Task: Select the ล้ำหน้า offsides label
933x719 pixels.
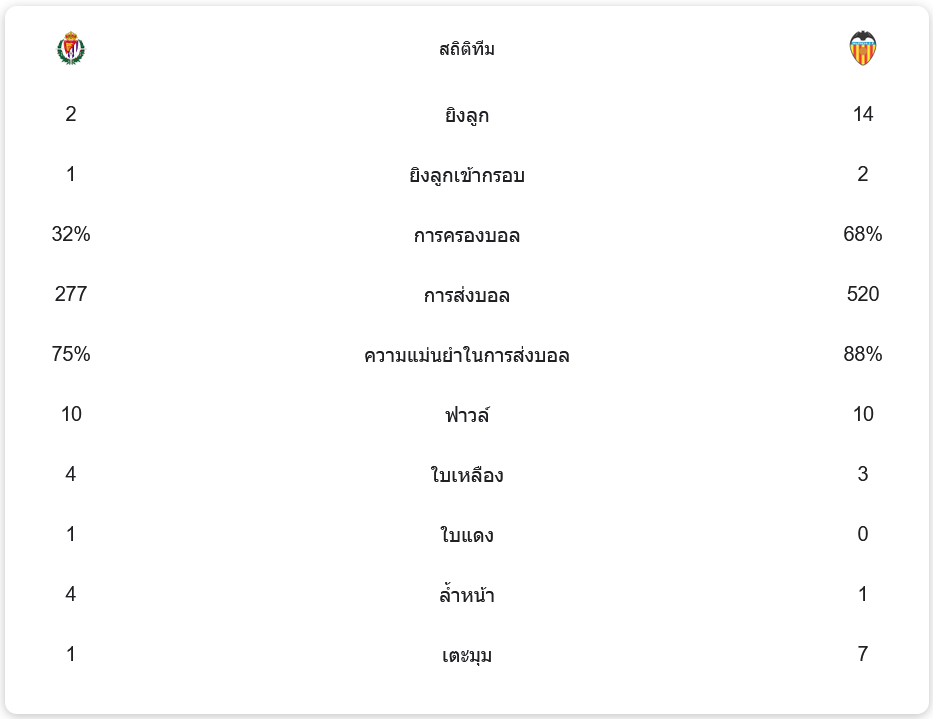Action: click(x=467, y=595)
